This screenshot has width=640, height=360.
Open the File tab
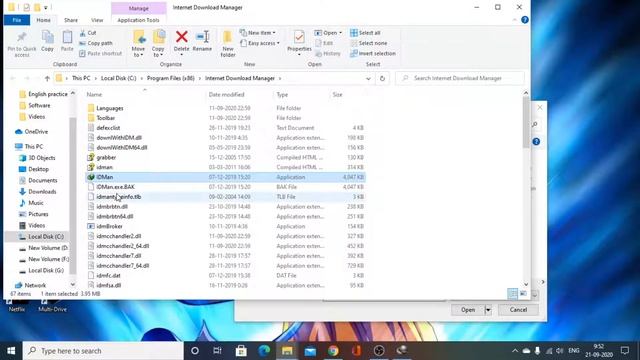17,20
